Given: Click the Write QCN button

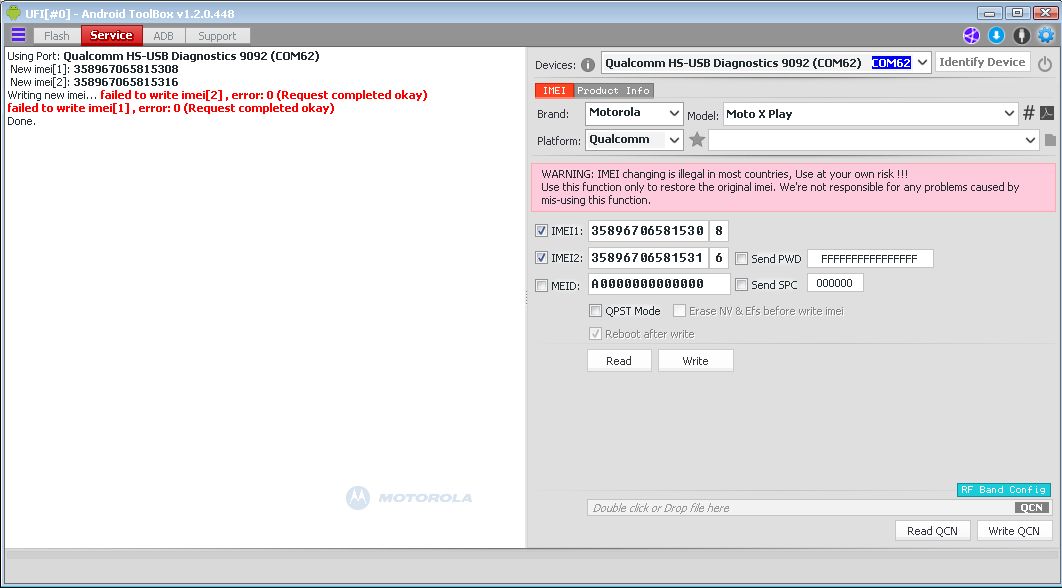Looking at the screenshot, I should coord(1014,530).
